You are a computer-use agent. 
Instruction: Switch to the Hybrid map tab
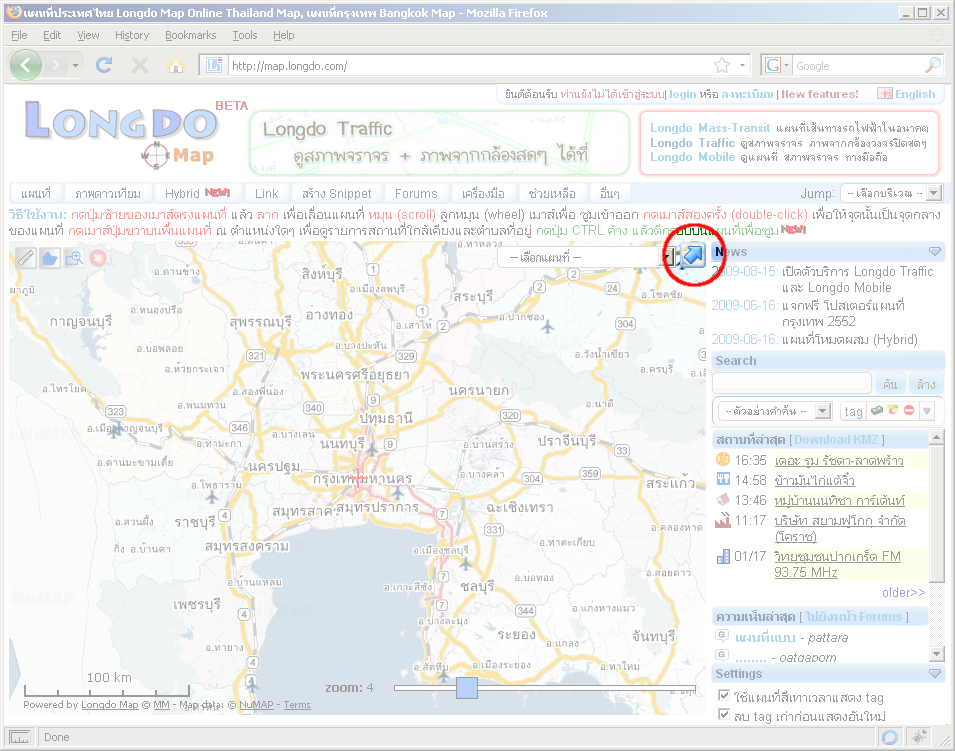pos(197,193)
